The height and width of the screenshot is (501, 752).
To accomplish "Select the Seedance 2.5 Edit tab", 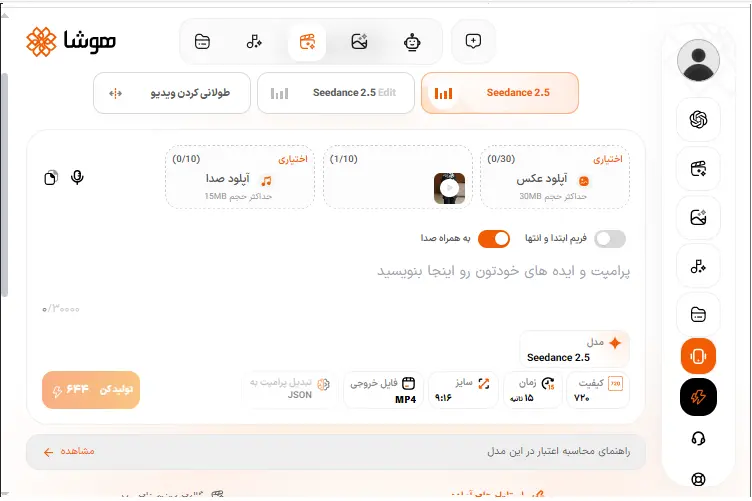I will tap(336, 93).
